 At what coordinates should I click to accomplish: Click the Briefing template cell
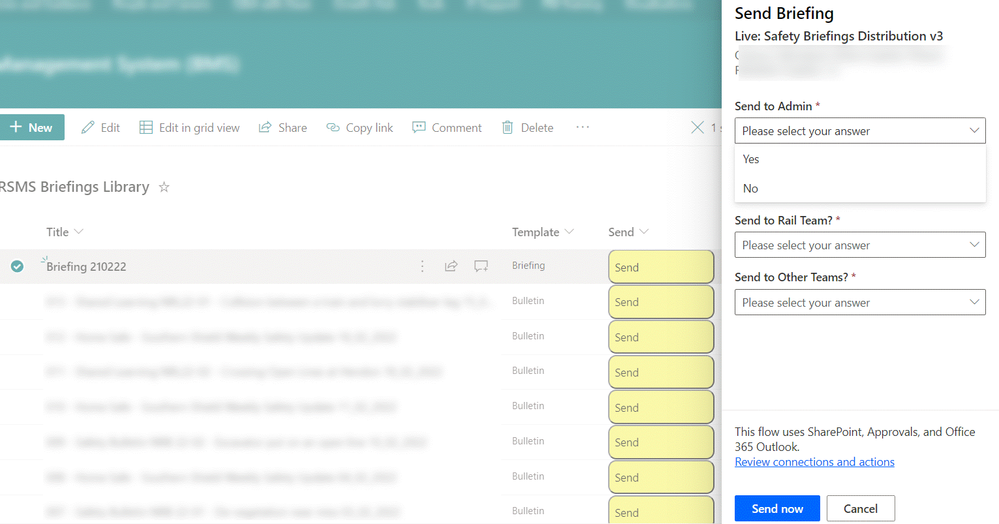pyautogui.click(x=528, y=265)
